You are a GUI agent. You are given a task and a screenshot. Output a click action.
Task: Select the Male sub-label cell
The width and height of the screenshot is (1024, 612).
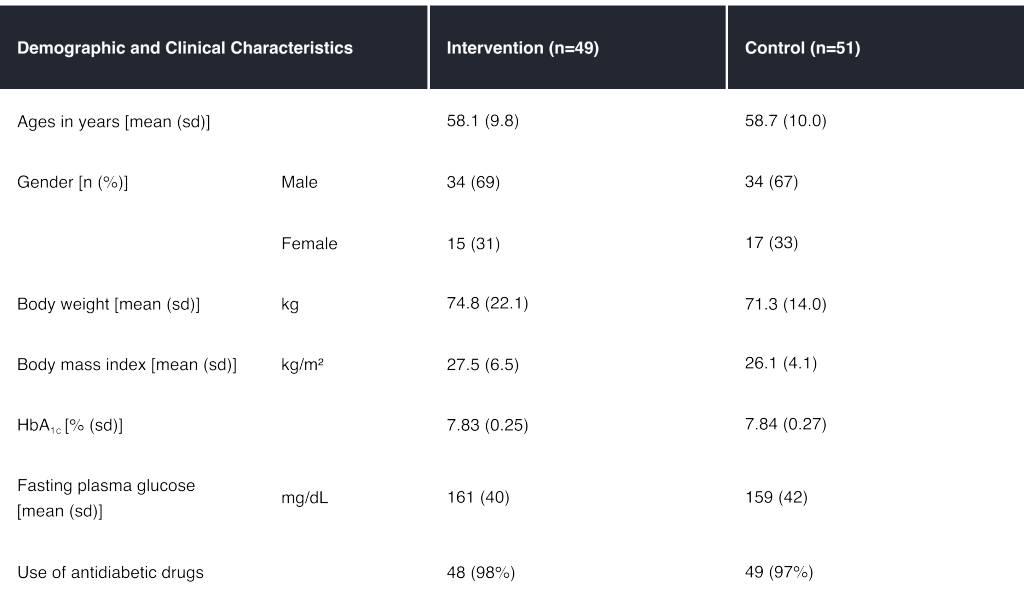point(299,183)
